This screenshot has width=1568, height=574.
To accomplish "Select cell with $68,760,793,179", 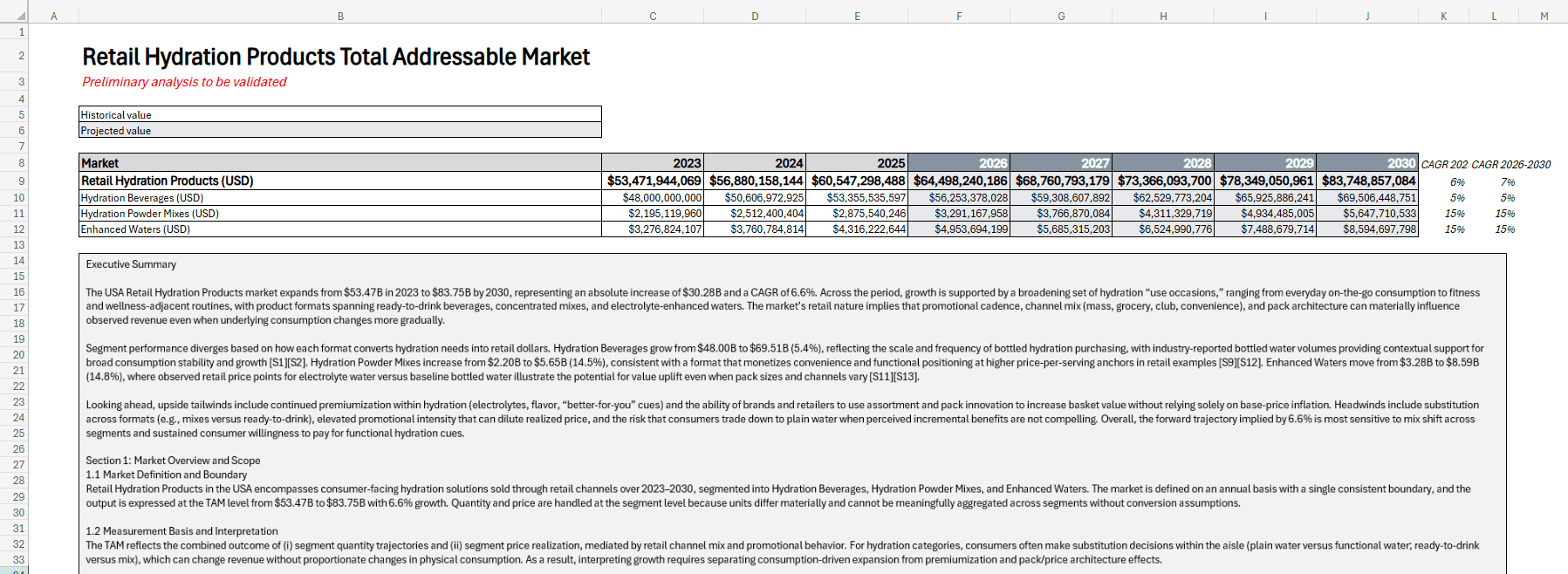I will point(1061,181).
